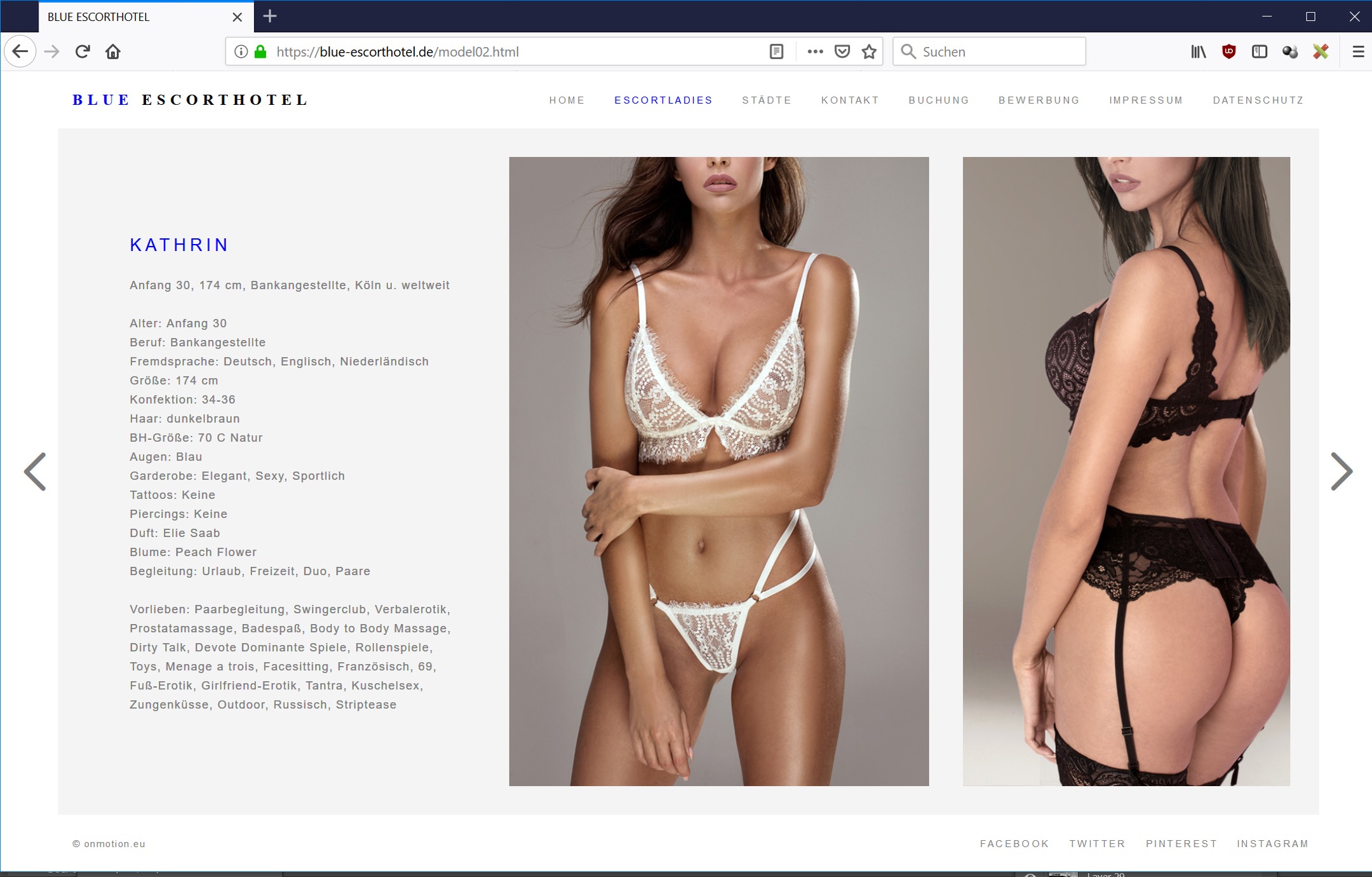Click the 'Größe: 174 cm' line
The width and height of the screenshot is (1372, 877).
(174, 381)
